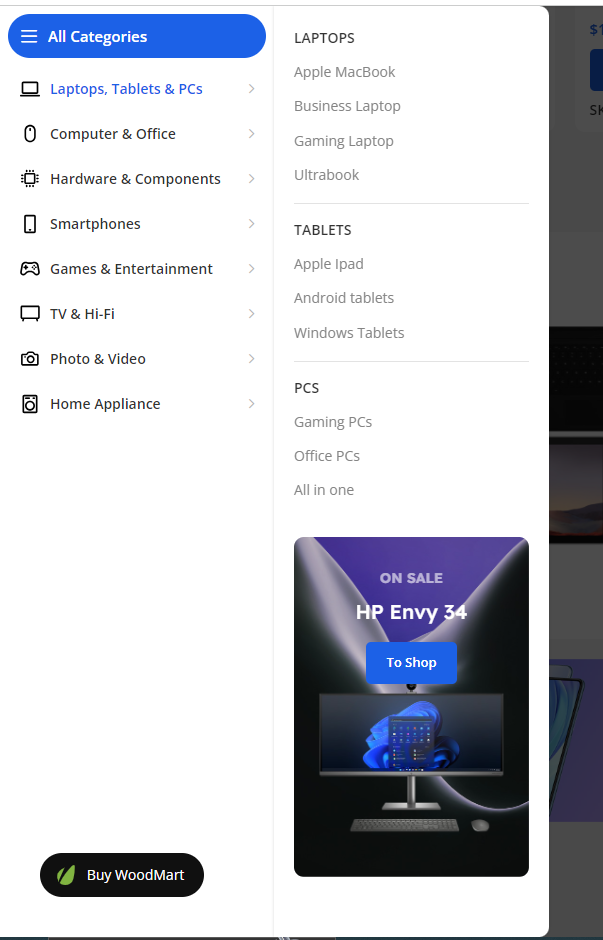Open Apple Ipad link

[328, 264]
